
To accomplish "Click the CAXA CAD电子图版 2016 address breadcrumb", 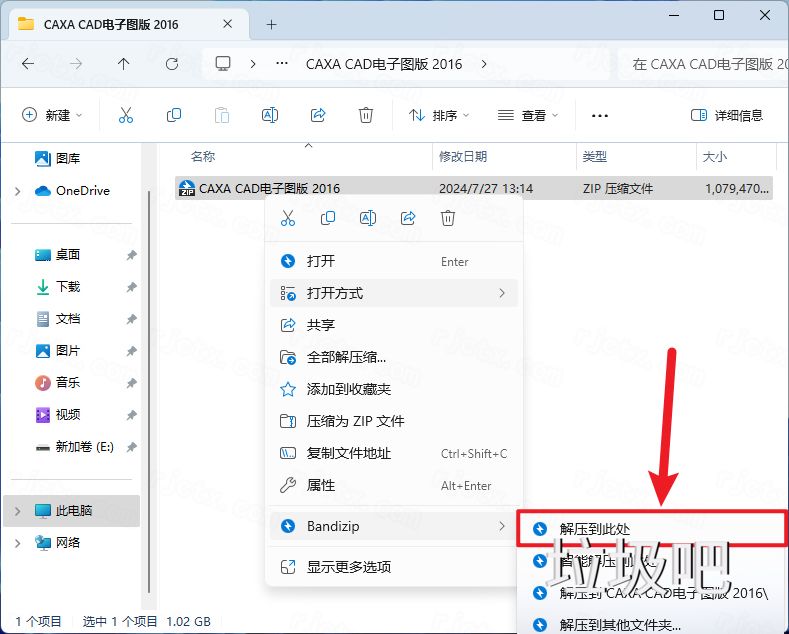I will tap(383, 64).
